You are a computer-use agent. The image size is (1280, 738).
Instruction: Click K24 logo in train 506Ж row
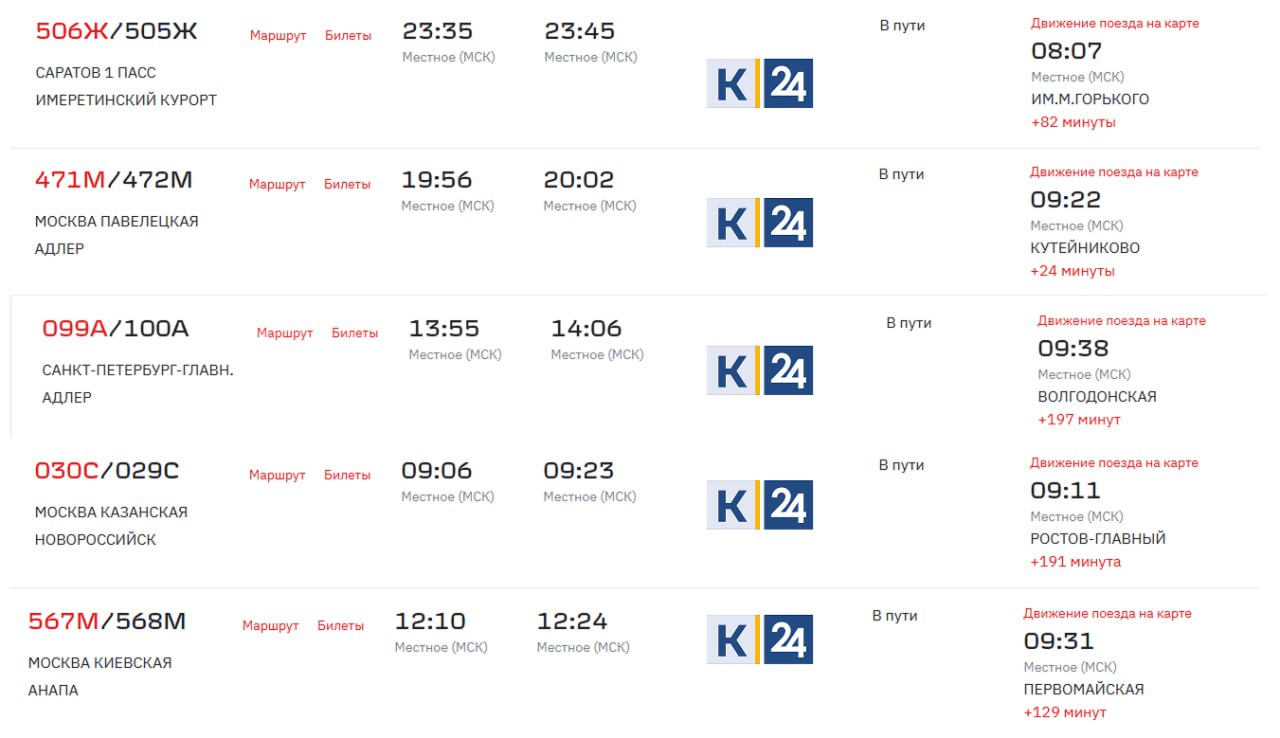(759, 83)
